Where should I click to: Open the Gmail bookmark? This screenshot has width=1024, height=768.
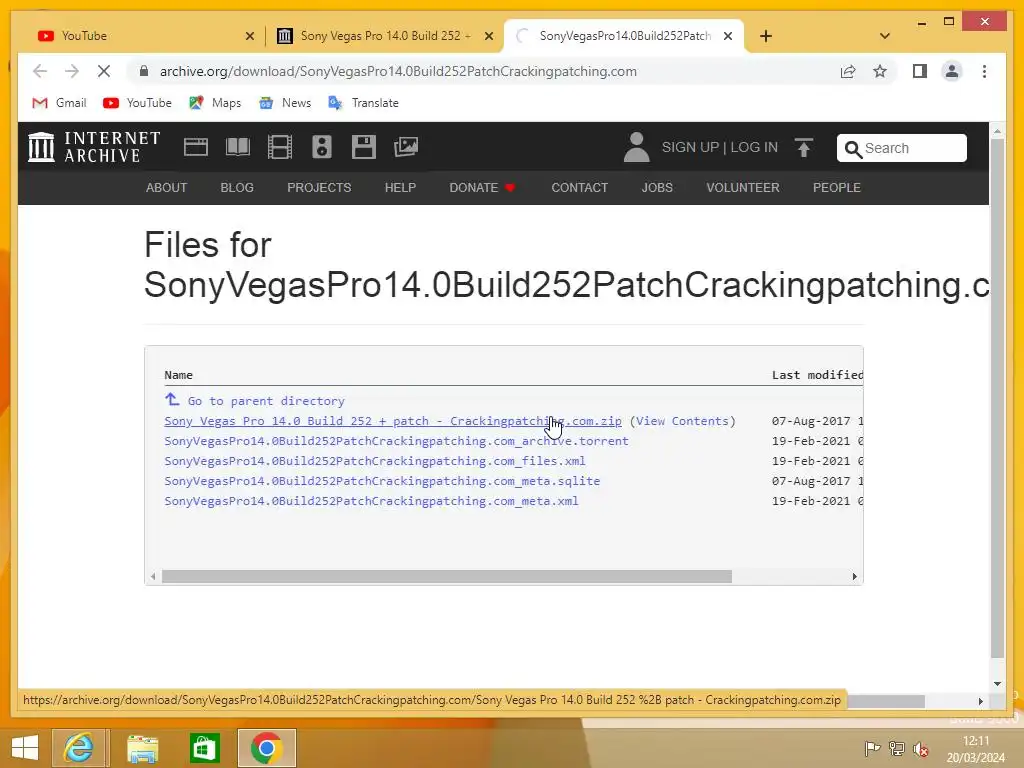[x=59, y=103]
